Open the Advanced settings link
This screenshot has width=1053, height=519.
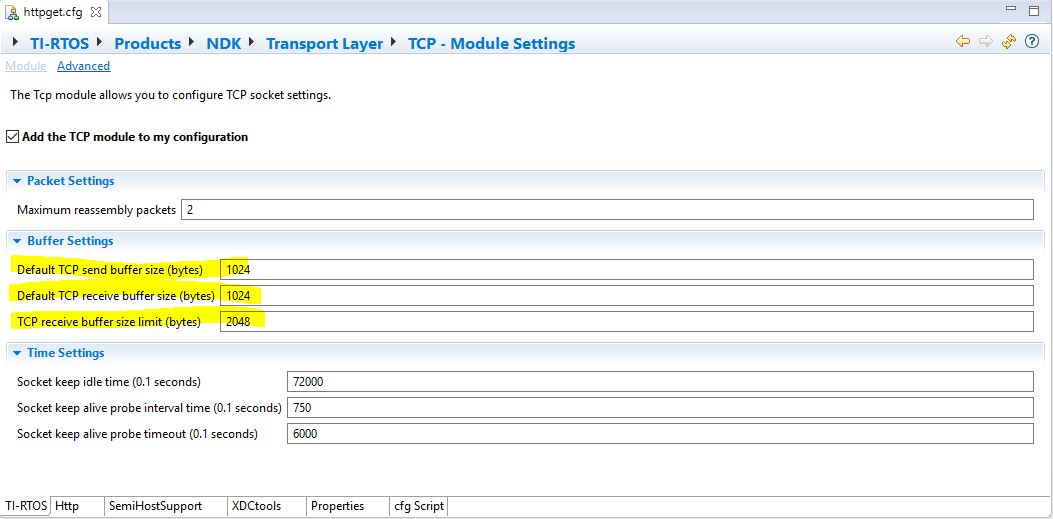pos(83,66)
